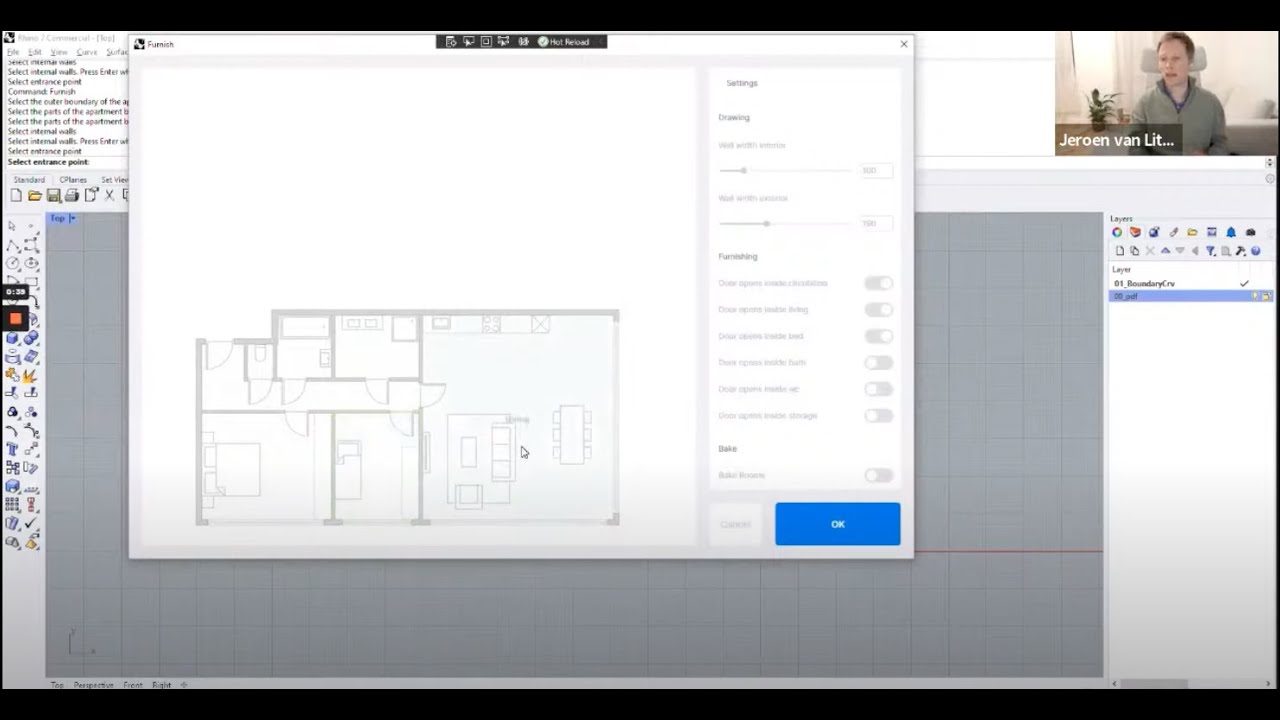Open the View menu

(59, 52)
